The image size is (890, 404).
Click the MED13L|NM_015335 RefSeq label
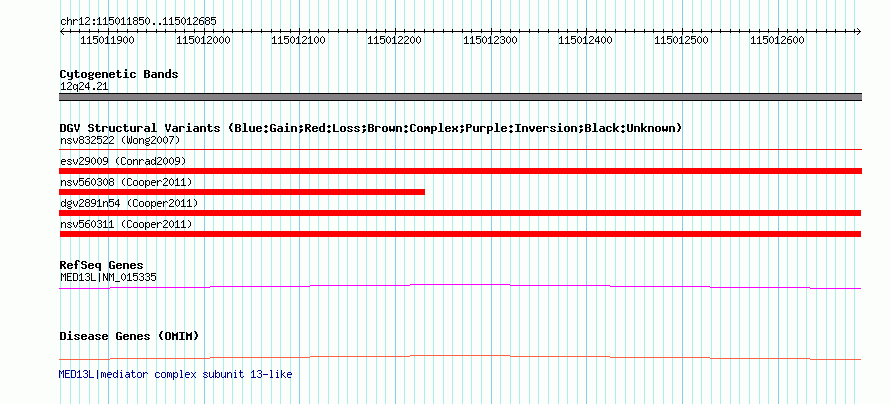(108, 277)
